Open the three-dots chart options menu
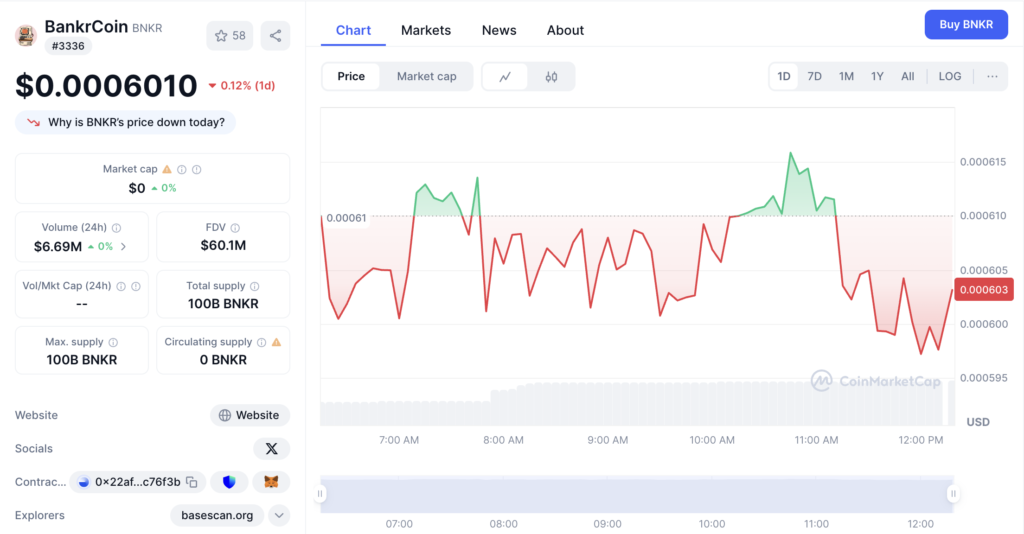This screenshot has height=534, width=1024. coord(992,76)
